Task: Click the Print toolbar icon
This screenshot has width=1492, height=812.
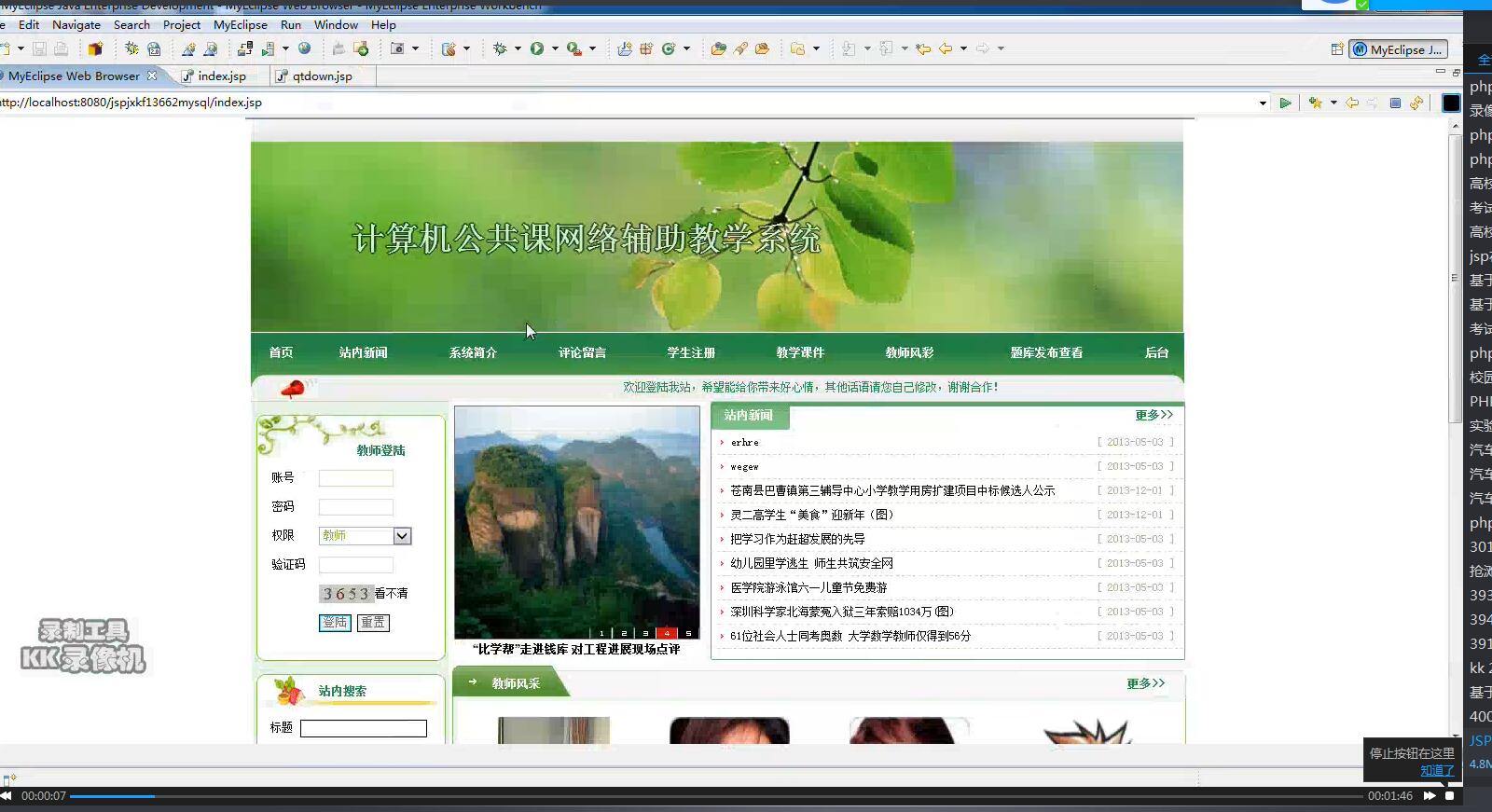Action: [x=61, y=48]
